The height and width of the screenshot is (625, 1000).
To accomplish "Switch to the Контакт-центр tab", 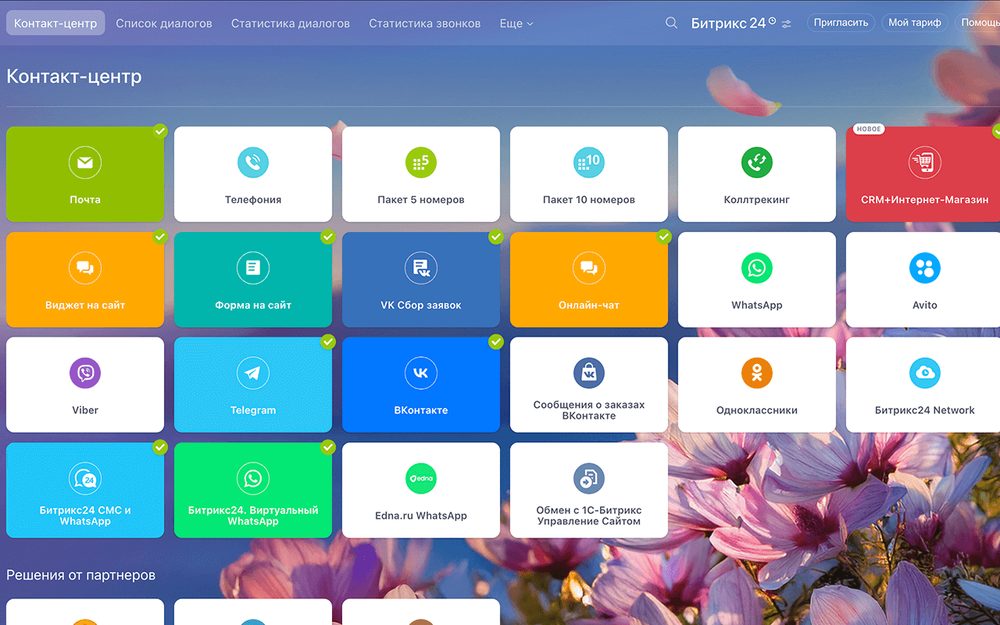I will 55,23.
